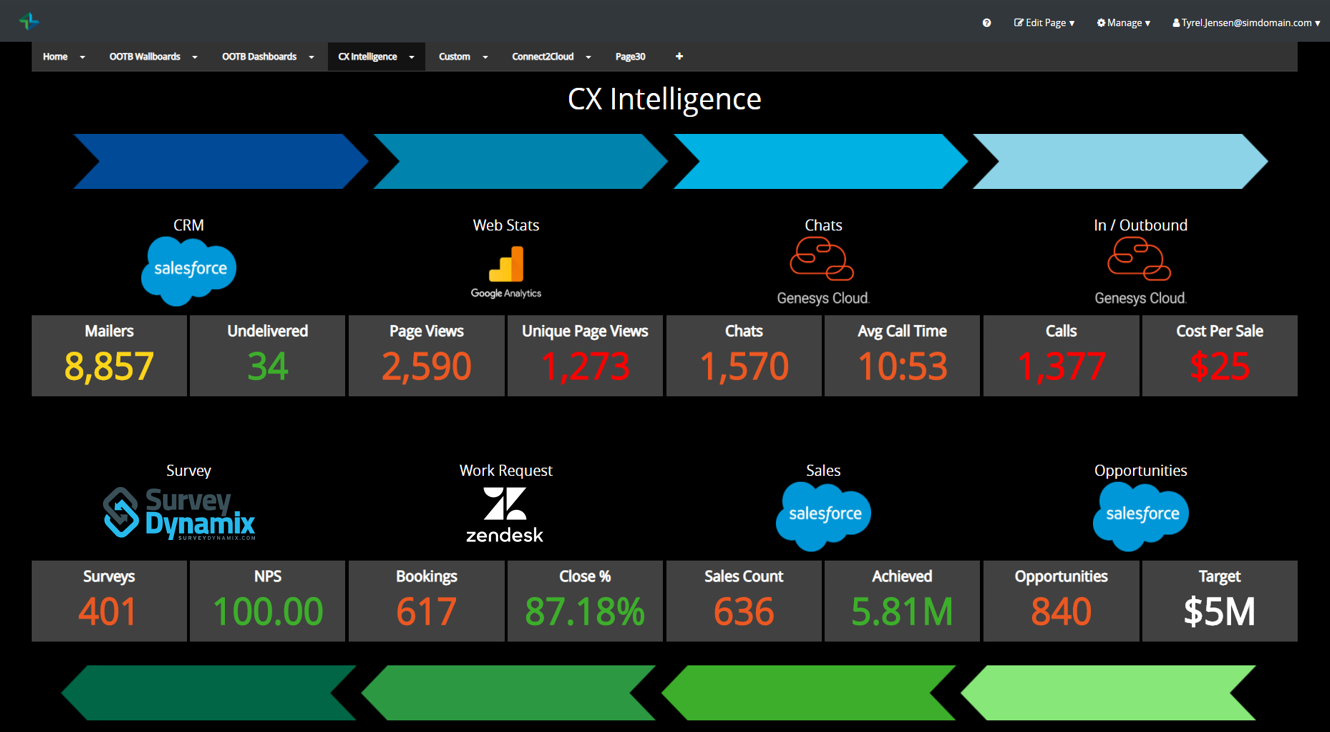Click the Achieved 5.81M tile
Viewport: 1330px width, 732px height.
tap(902, 601)
